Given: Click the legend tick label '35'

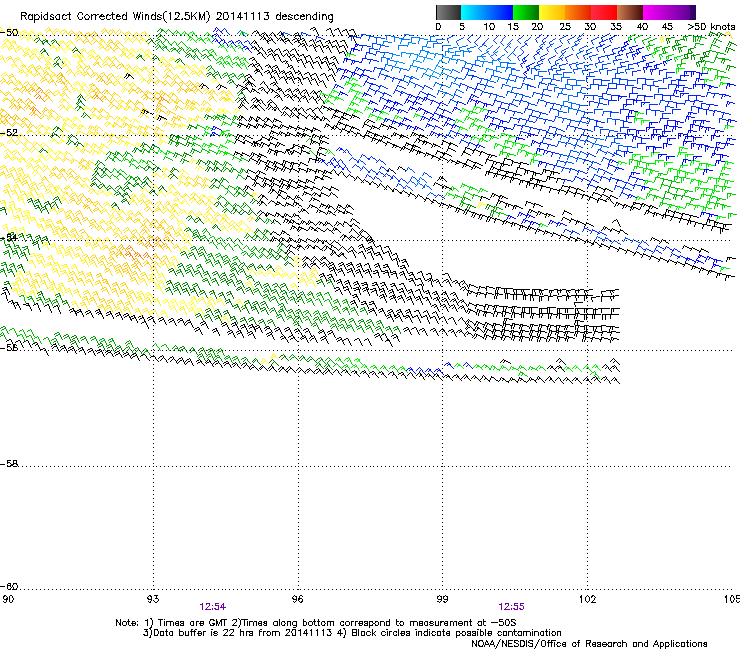Looking at the screenshot, I should point(616,26).
